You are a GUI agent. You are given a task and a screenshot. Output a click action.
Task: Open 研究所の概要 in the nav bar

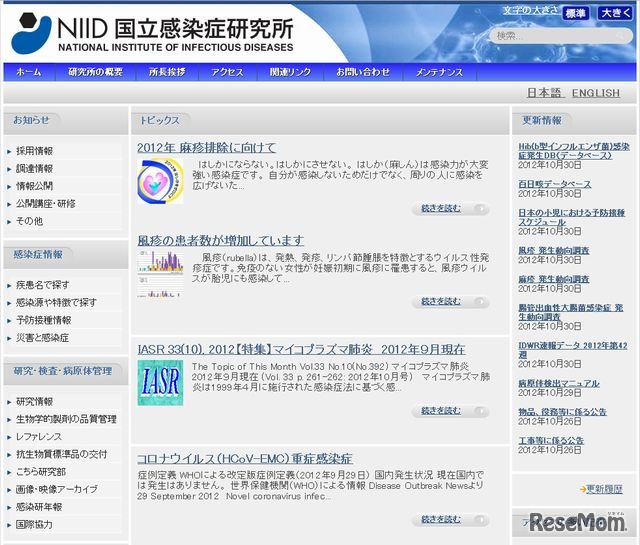point(96,72)
